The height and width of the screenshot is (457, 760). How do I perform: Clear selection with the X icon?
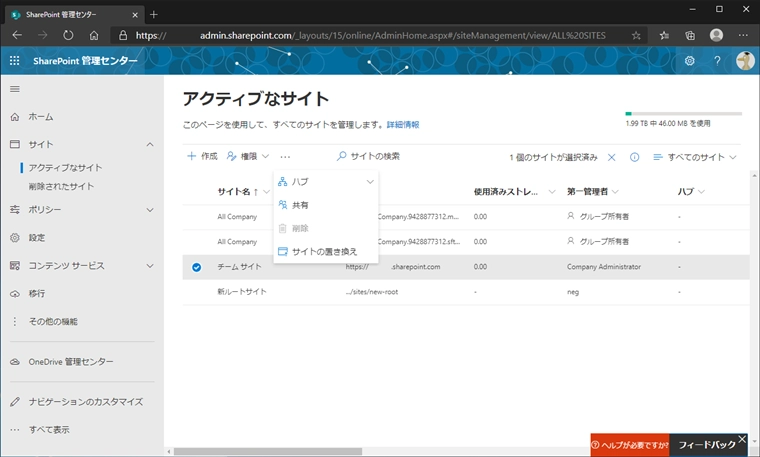point(612,157)
